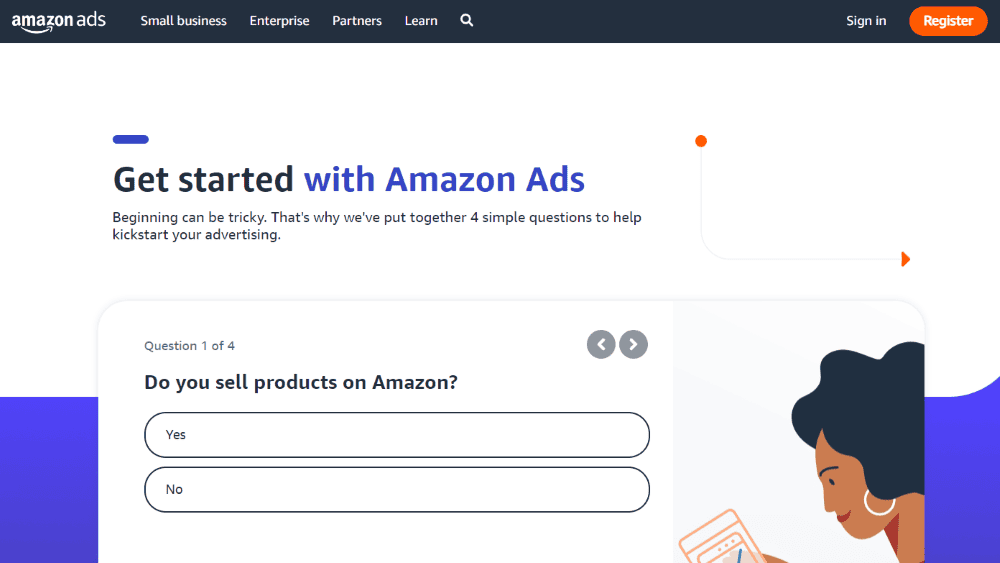This screenshot has width=1000, height=563.
Task: Expand the Partners navigation item
Action: 357,21
